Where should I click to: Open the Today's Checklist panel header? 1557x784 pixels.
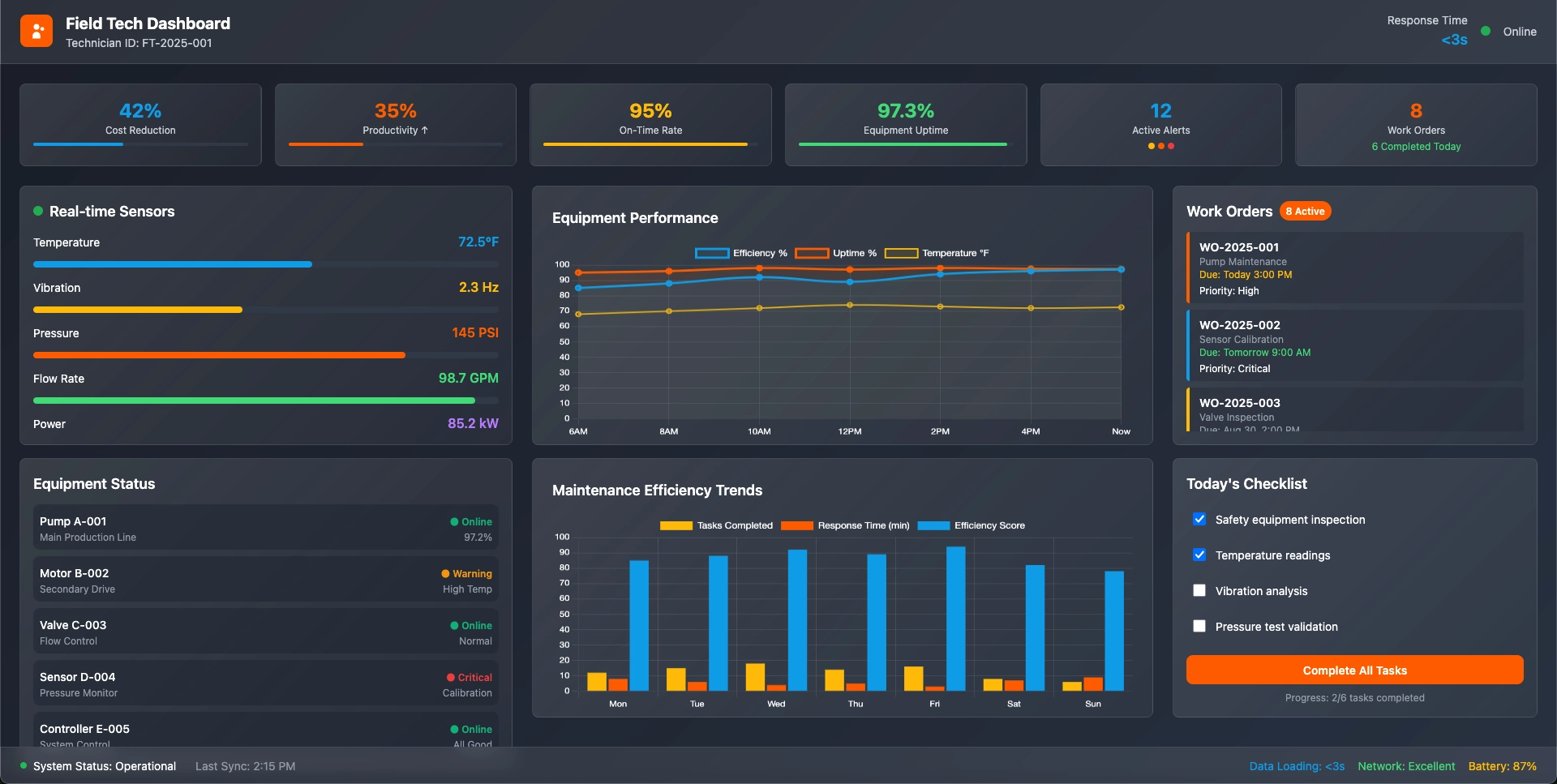click(1246, 483)
